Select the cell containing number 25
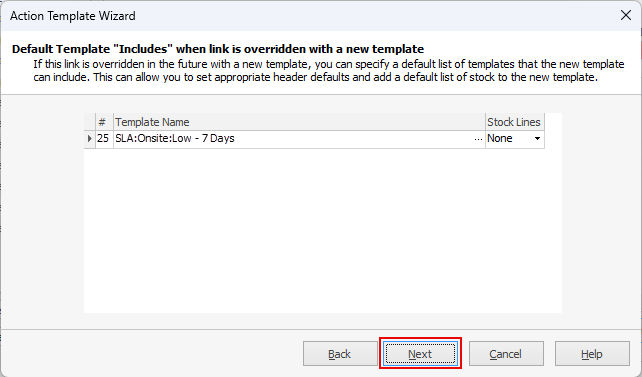642x377 pixels. (104, 139)
